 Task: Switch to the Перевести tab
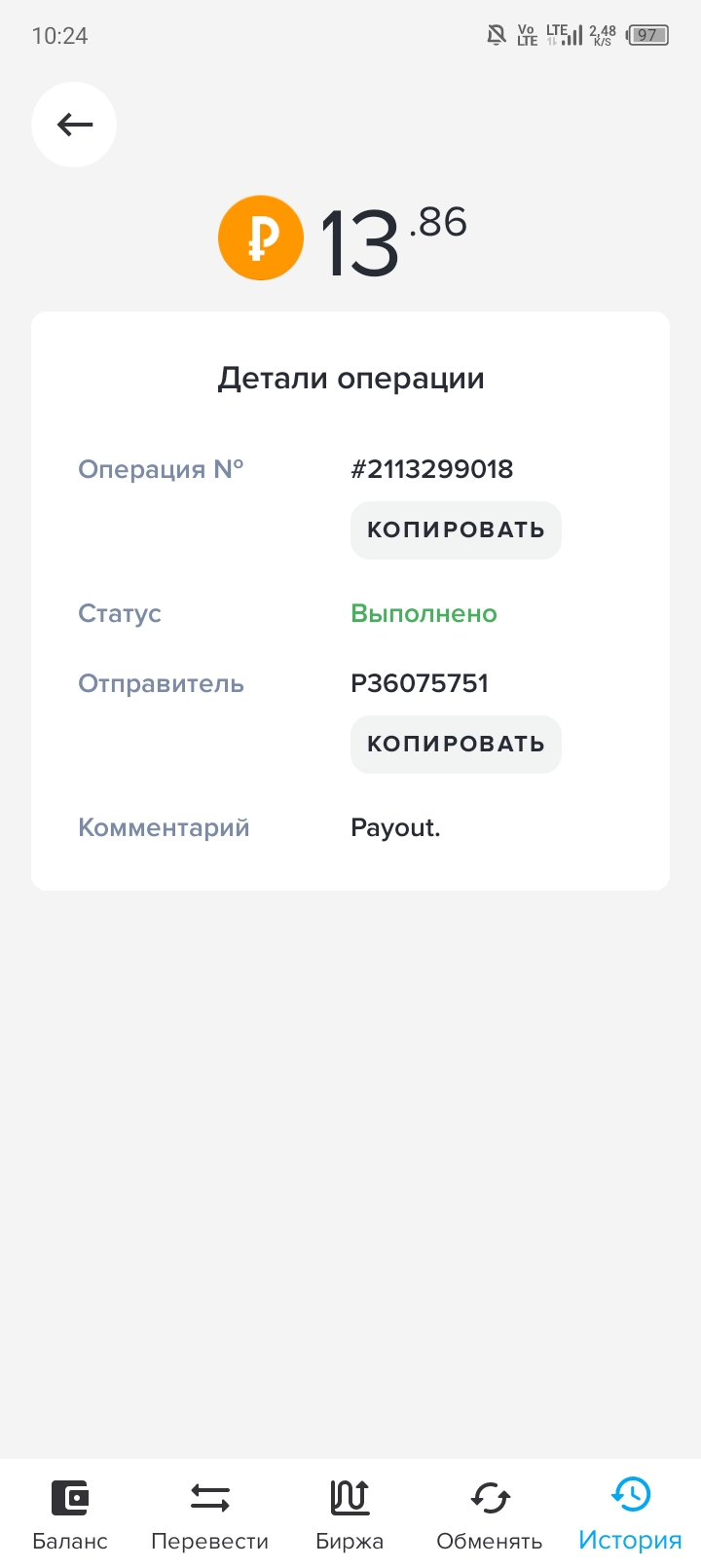click(x=209, y=1542)
